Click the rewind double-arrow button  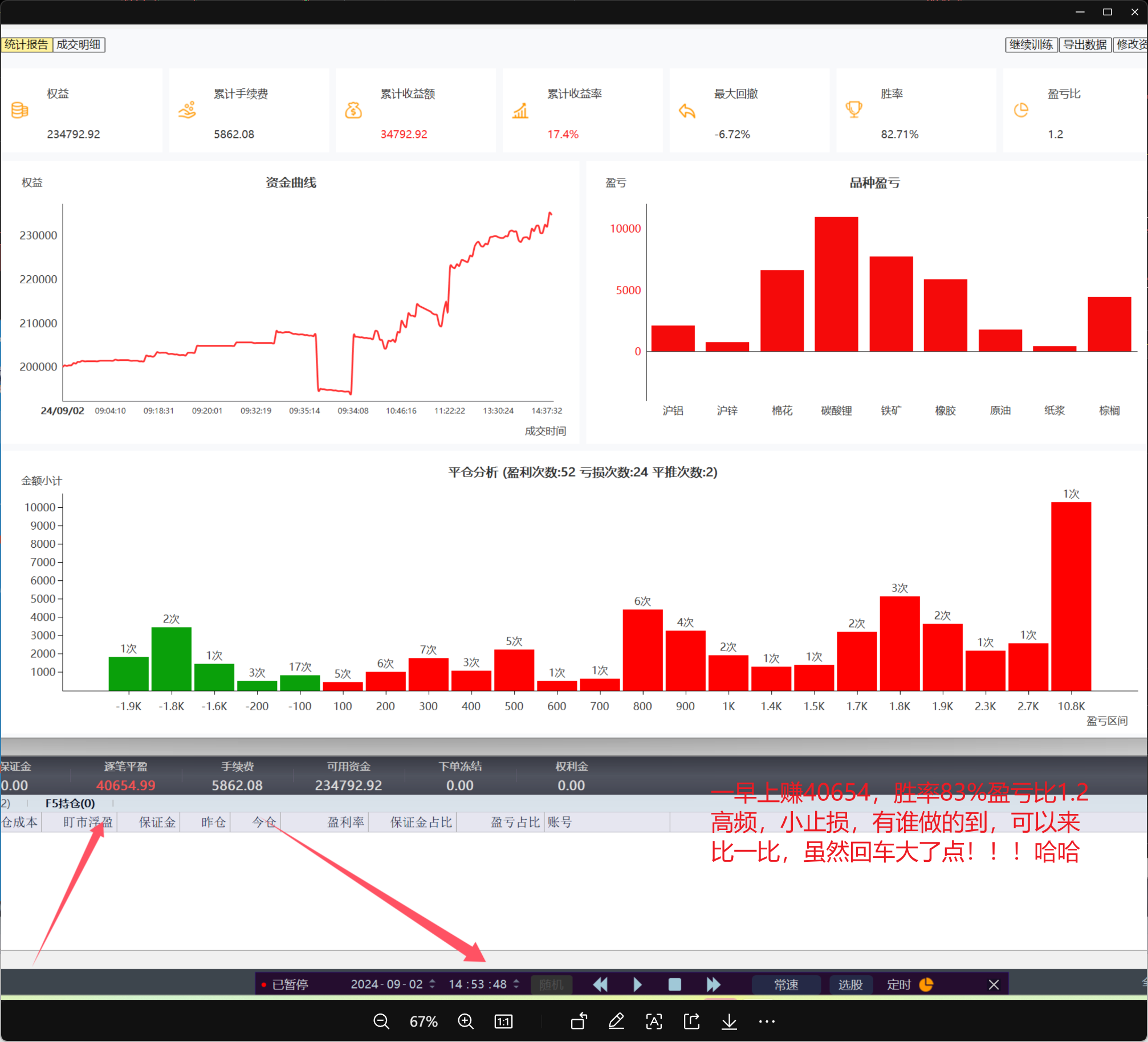pos(600,984)
